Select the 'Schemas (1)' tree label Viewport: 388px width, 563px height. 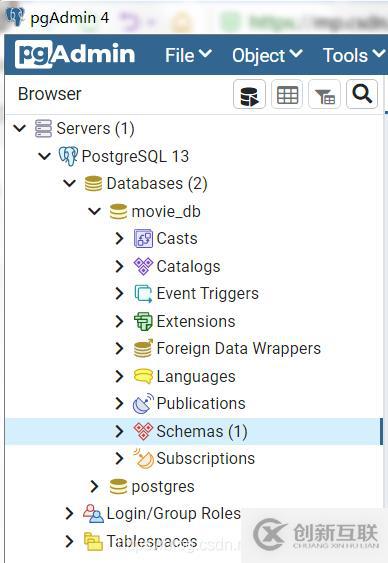[202, 431]
